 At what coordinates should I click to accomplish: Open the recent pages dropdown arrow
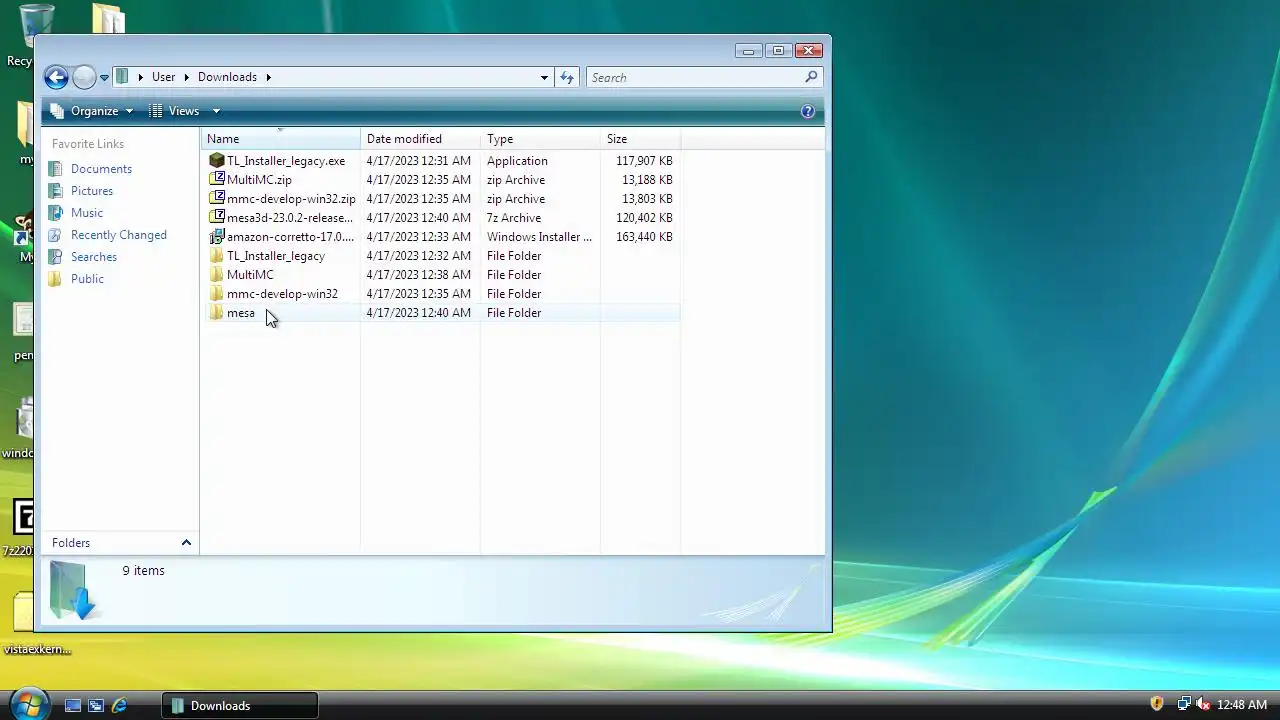click(x=104, y=78)
